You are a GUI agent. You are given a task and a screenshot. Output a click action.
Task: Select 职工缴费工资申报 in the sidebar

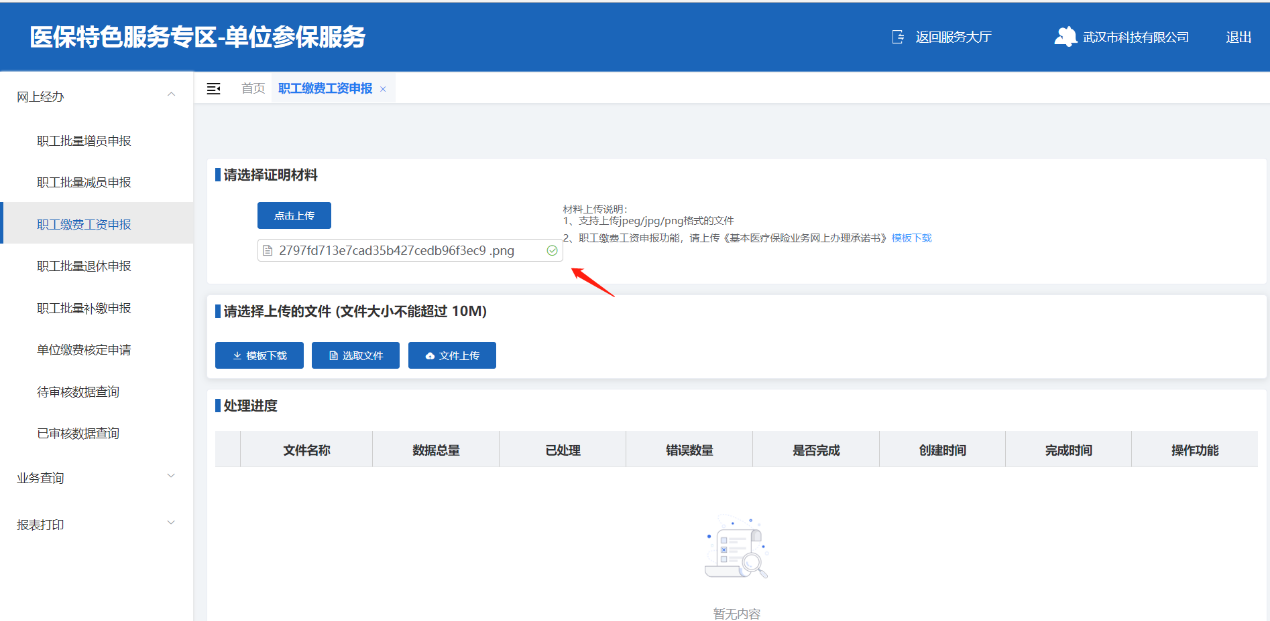pyautogui.click(x=96, y=224)
